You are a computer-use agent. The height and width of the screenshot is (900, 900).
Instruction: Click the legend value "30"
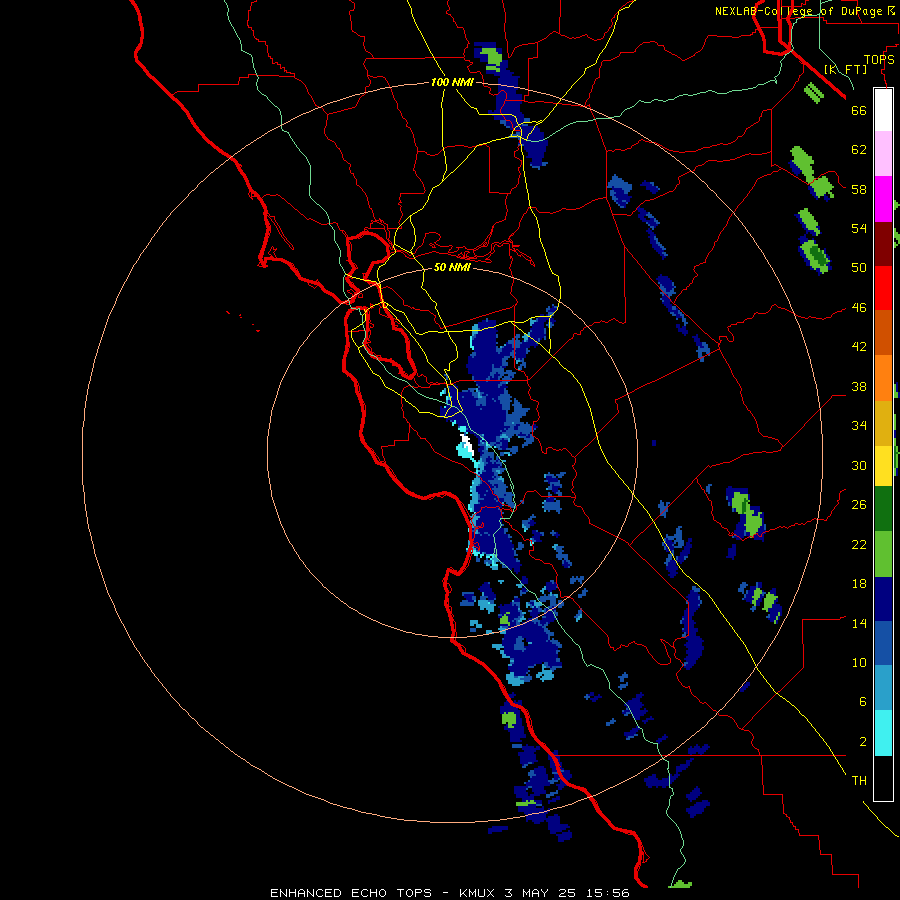pos(859,465)
